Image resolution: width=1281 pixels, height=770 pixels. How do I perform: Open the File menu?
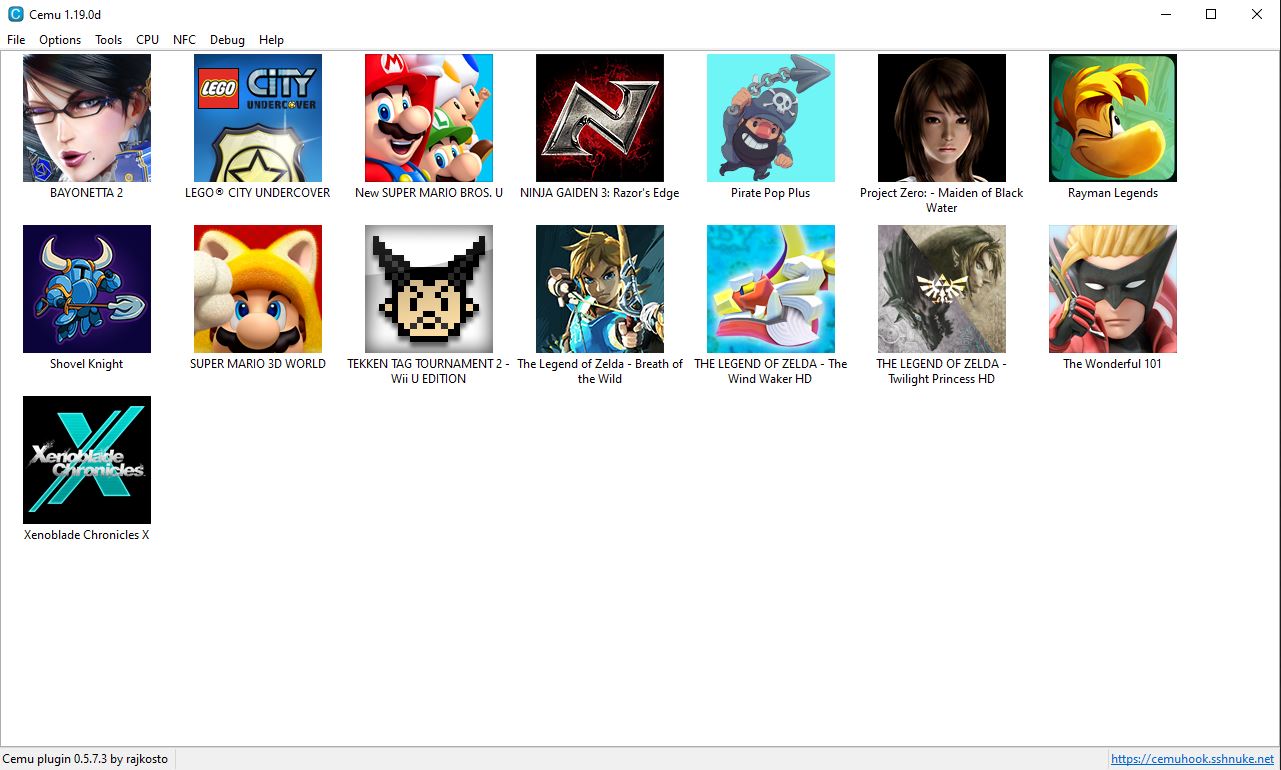[16, 40]
